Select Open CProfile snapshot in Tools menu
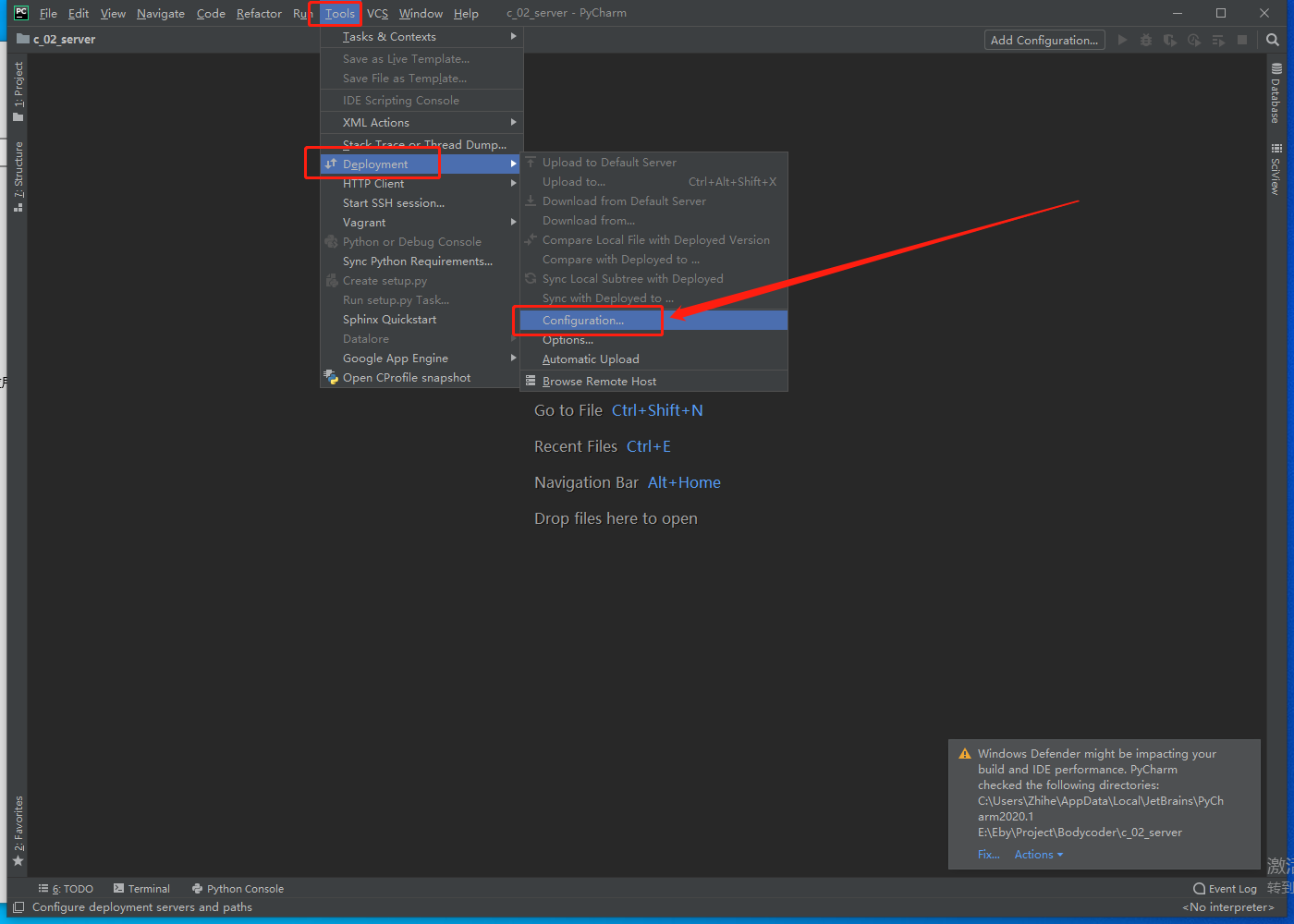1294x924 pixels. tap(403, 377)
